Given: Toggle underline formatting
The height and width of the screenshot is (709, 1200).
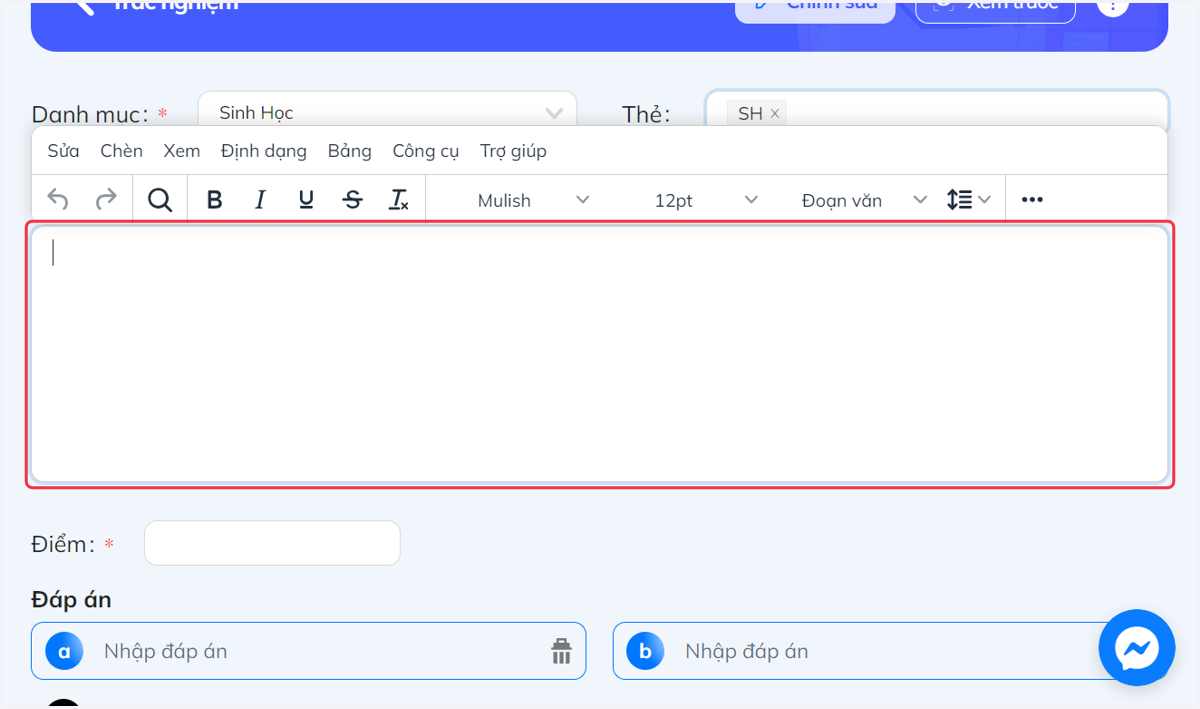Looking at the screenshot, I should (306, 200).
